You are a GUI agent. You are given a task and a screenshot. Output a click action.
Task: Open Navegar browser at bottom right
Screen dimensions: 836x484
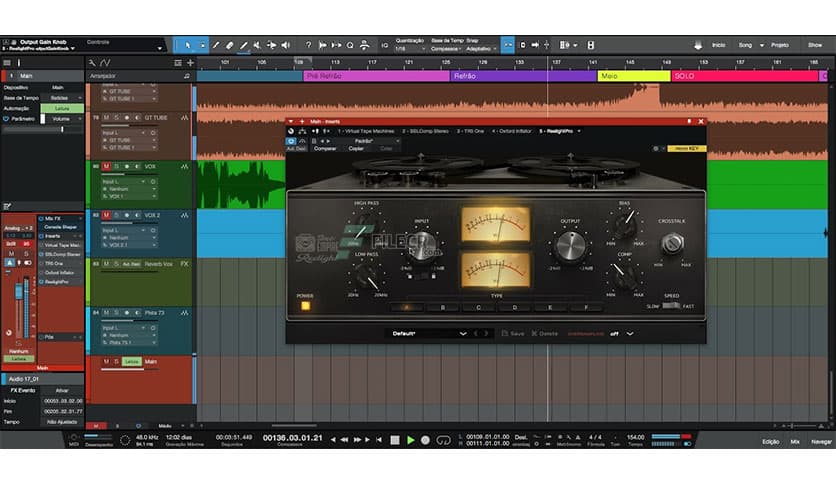pos(821,442)
